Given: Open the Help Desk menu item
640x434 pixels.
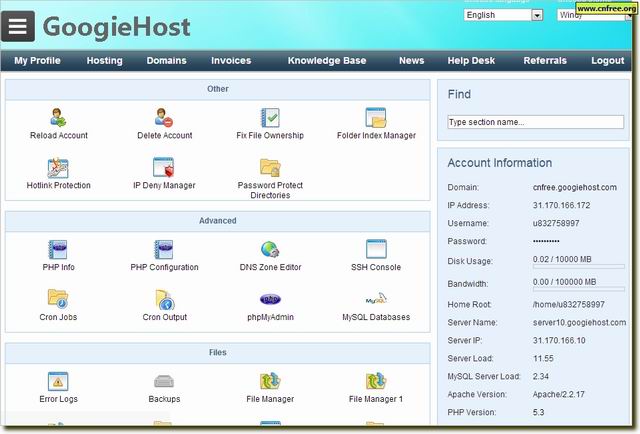Looking at the screenshot, I should [x=471, y=61].
